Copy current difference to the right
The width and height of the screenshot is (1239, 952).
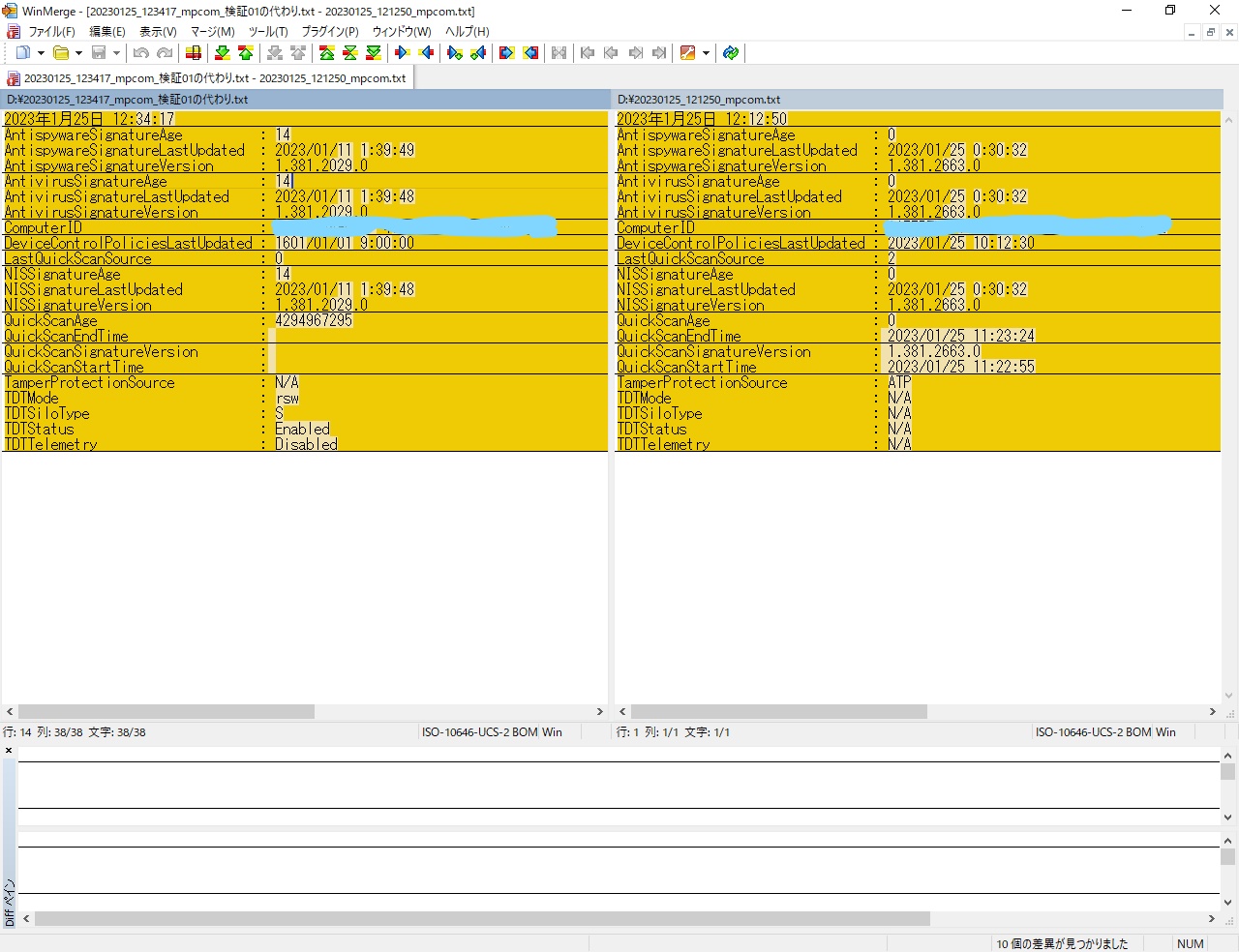click(401, 52)
